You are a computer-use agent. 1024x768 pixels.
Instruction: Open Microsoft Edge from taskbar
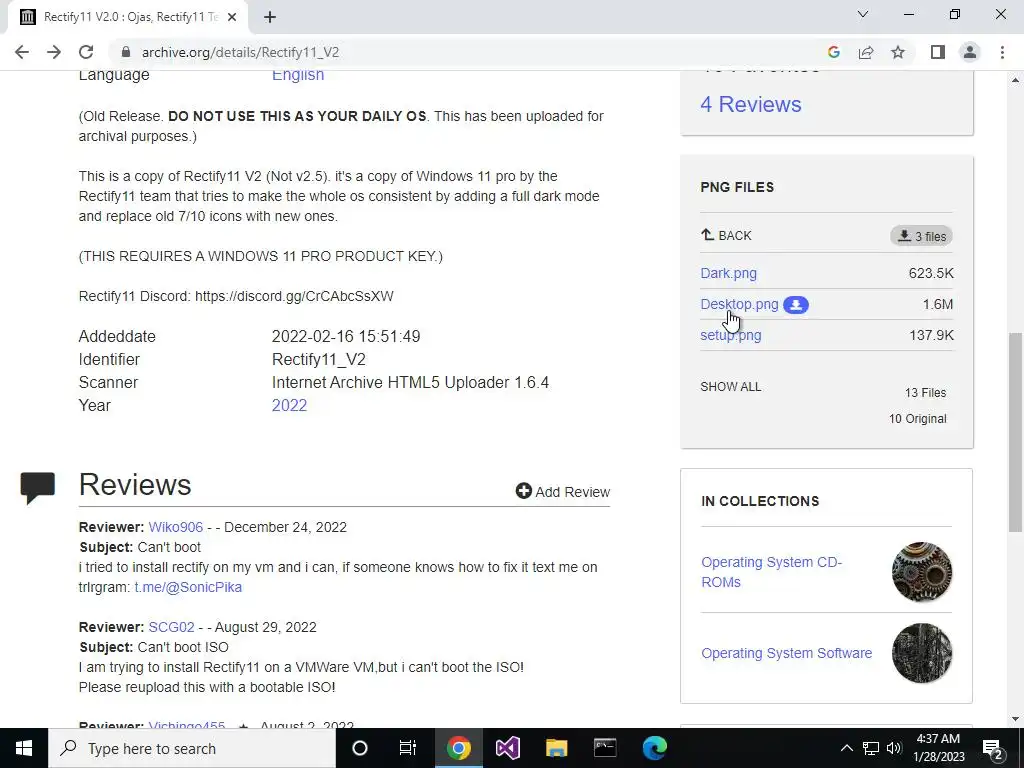[654, 748]
